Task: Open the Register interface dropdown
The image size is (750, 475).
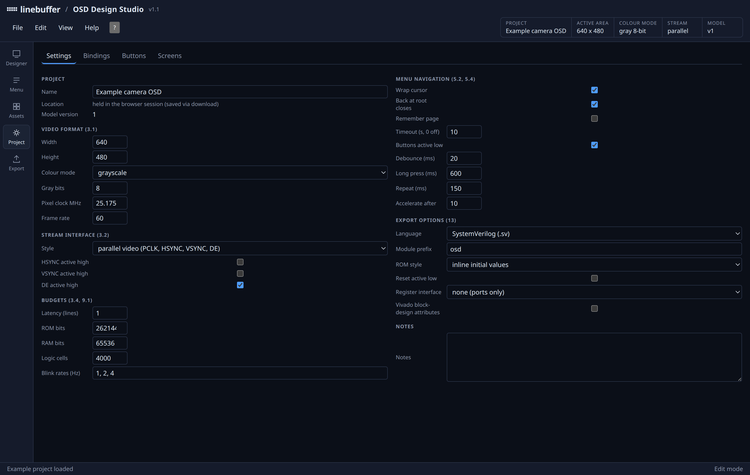Action: [594, 292]
